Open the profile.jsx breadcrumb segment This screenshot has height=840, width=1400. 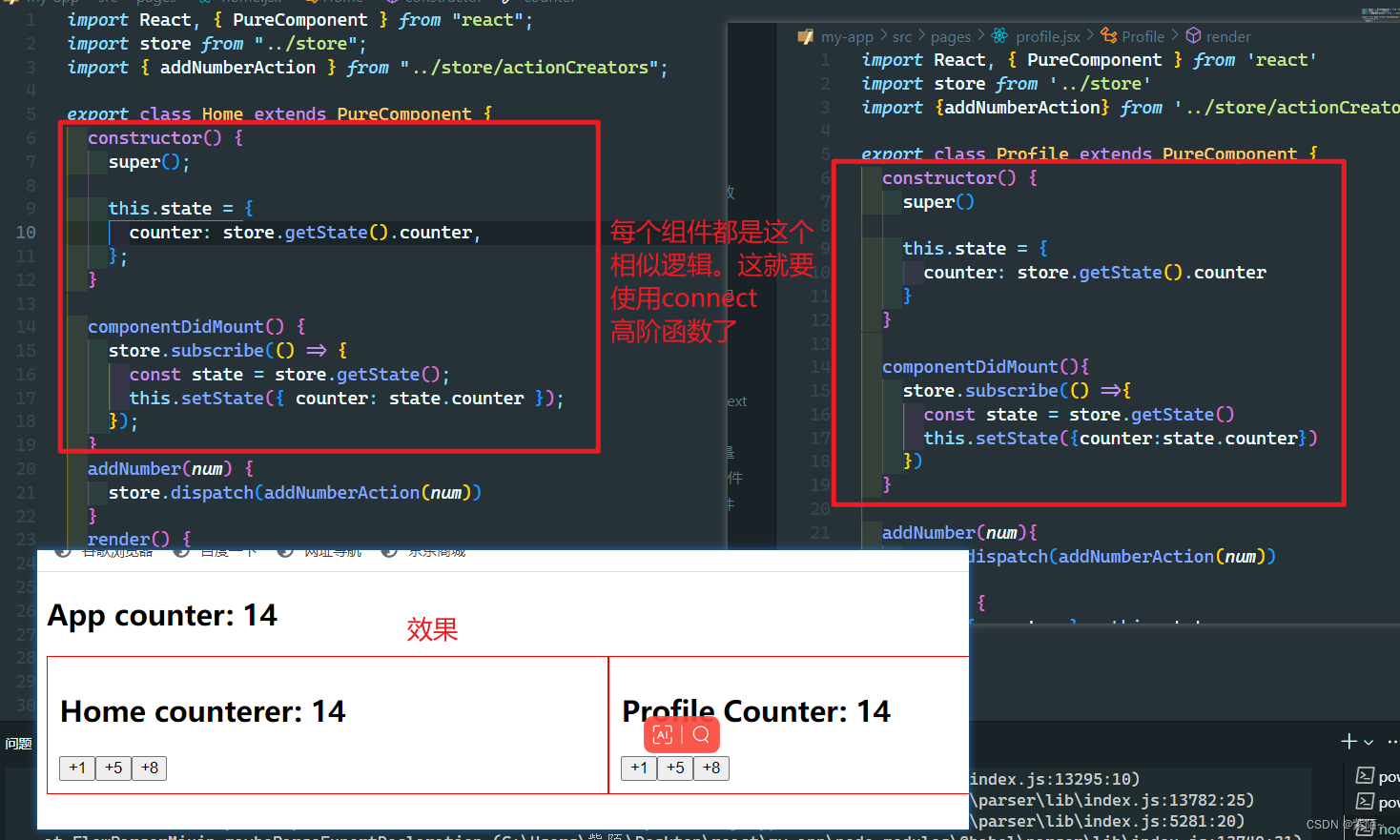pyautogui.click(x=1048, y=36)
